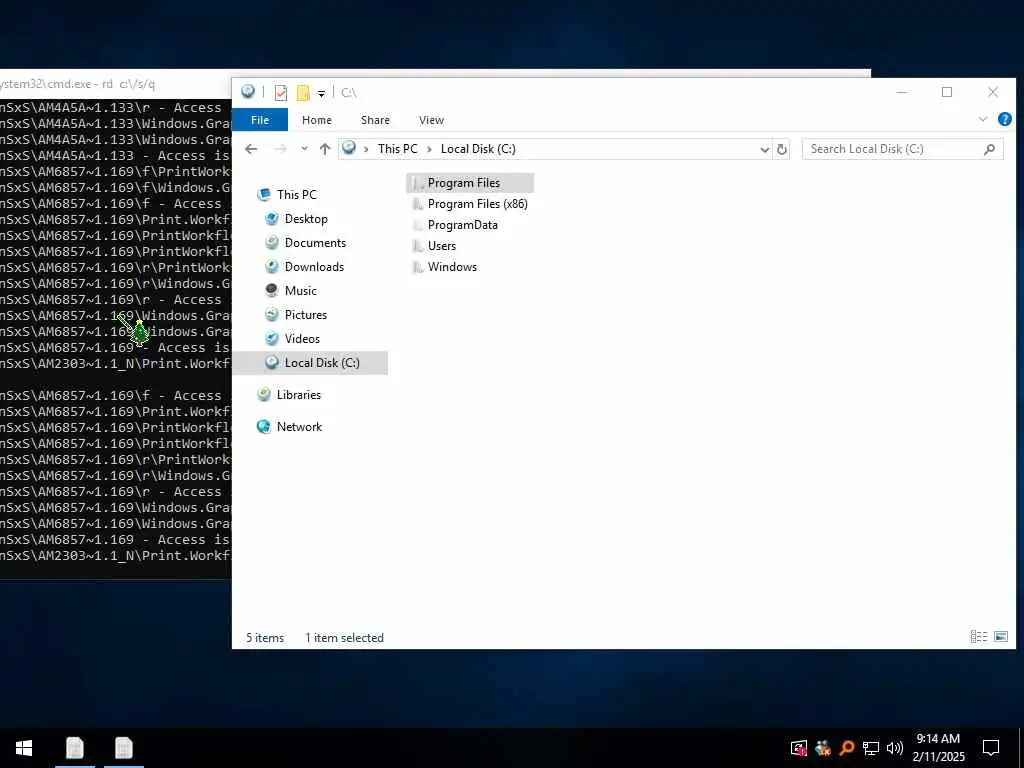This screenshot has width=1024, height=768.
Task: Select the Users folder
Action: [434, 246]
